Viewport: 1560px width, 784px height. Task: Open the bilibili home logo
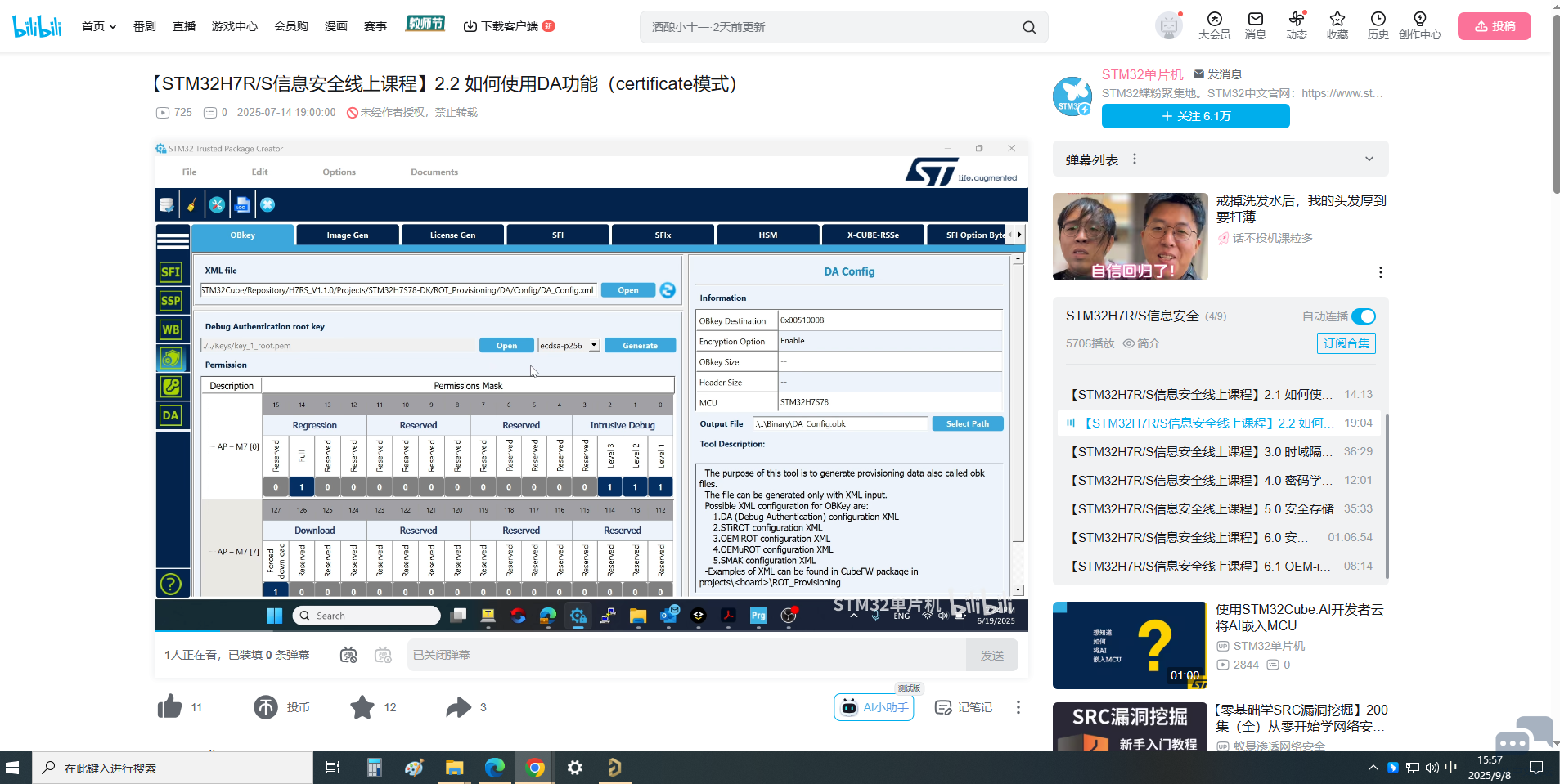[x=38, y=26]
